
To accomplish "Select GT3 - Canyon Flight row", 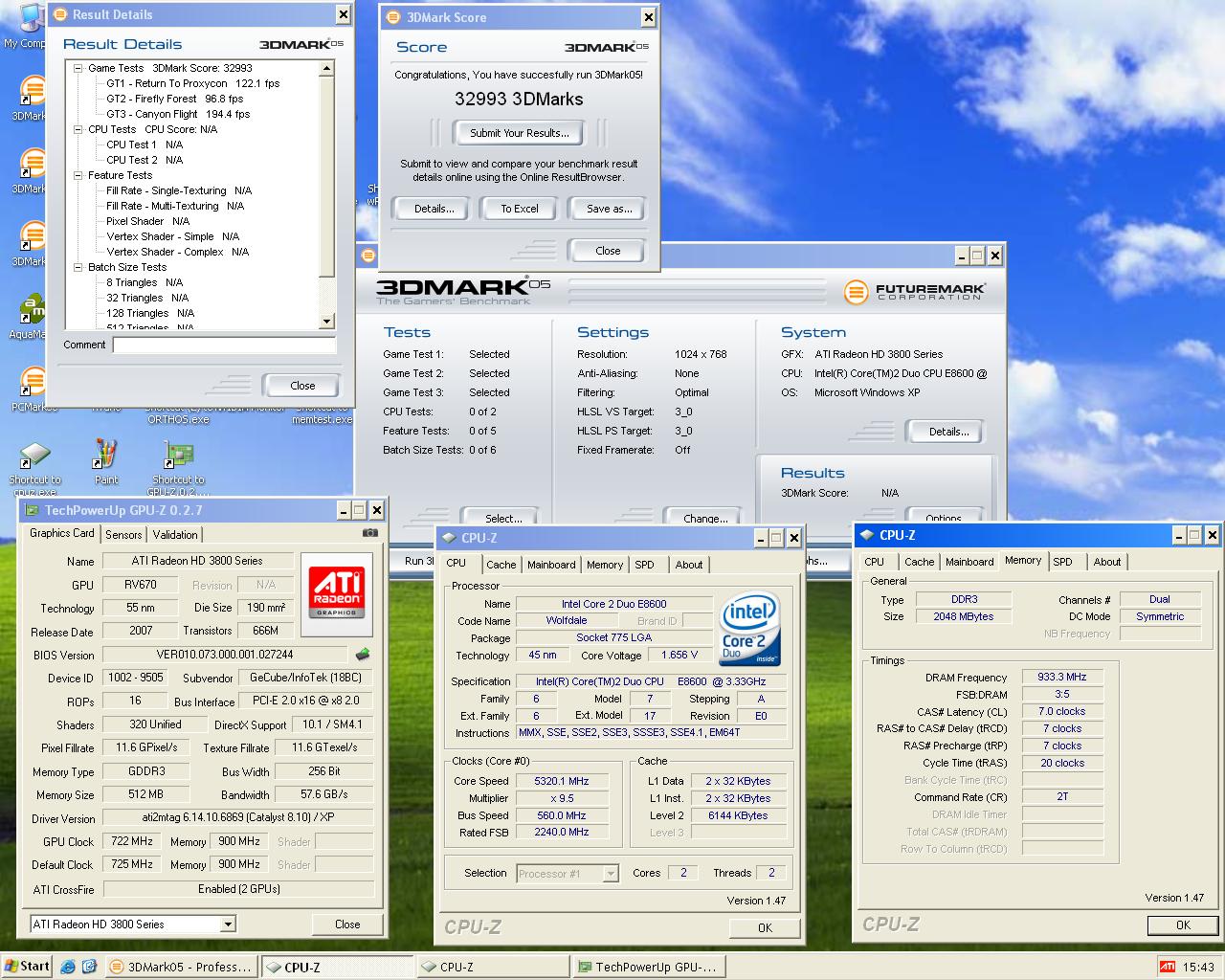I will click(x=178, y=114).
